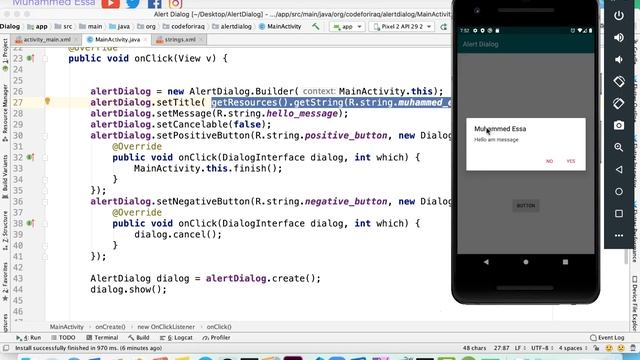Click the app breadcrumb in navigation bar
The width and height of the screenshot is (640, 360).
(x=37, y=27)
